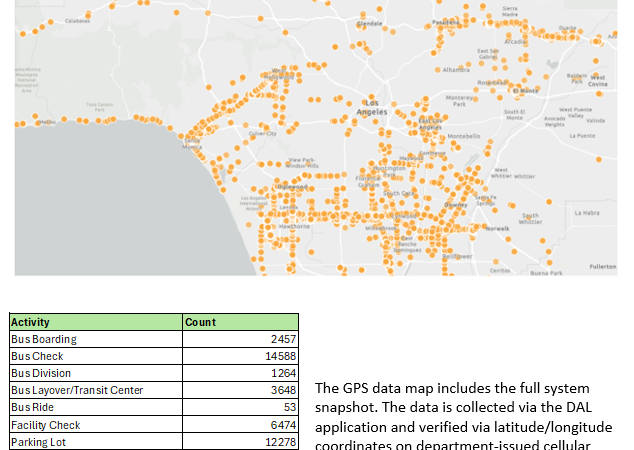
Task: Select the Bus Boarding row label
Action: point(95,339)
